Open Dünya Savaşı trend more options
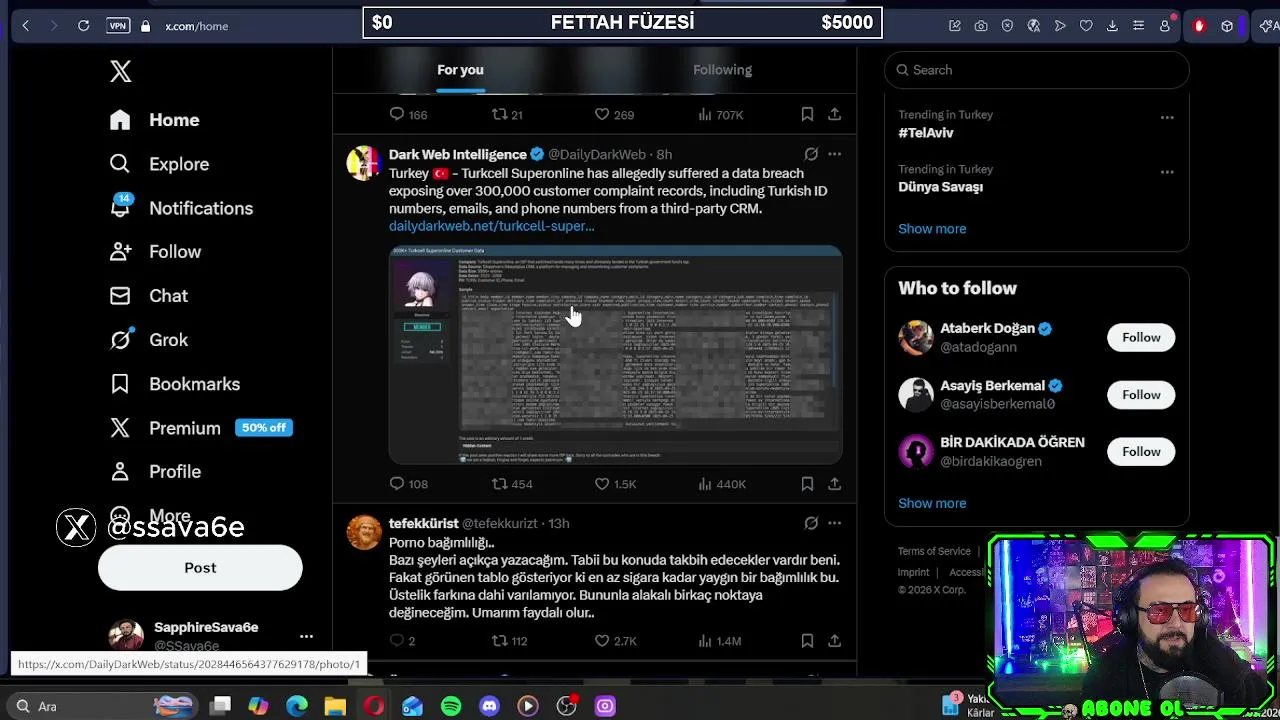Screen dimensions: 1280x720 click(1167, 172)
